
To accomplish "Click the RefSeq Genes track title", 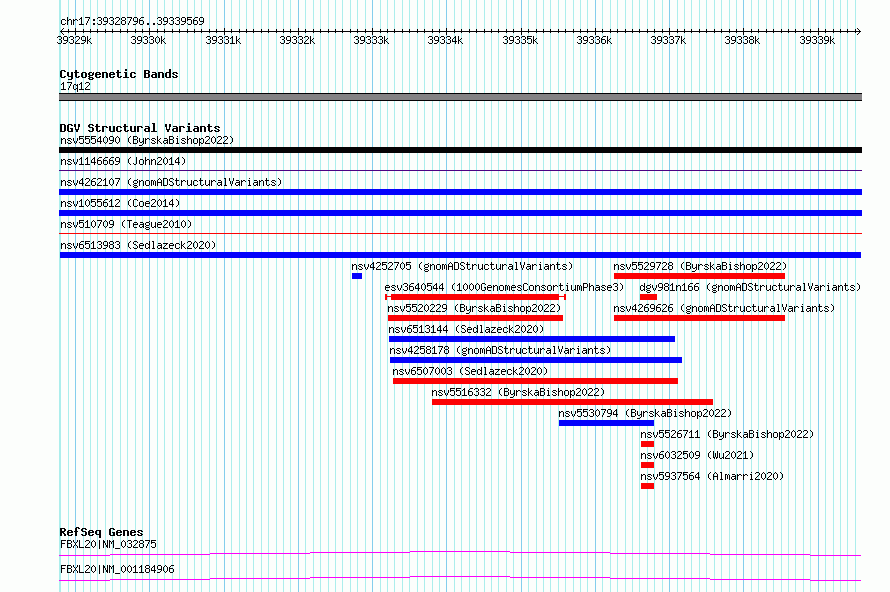I will 101,532.
